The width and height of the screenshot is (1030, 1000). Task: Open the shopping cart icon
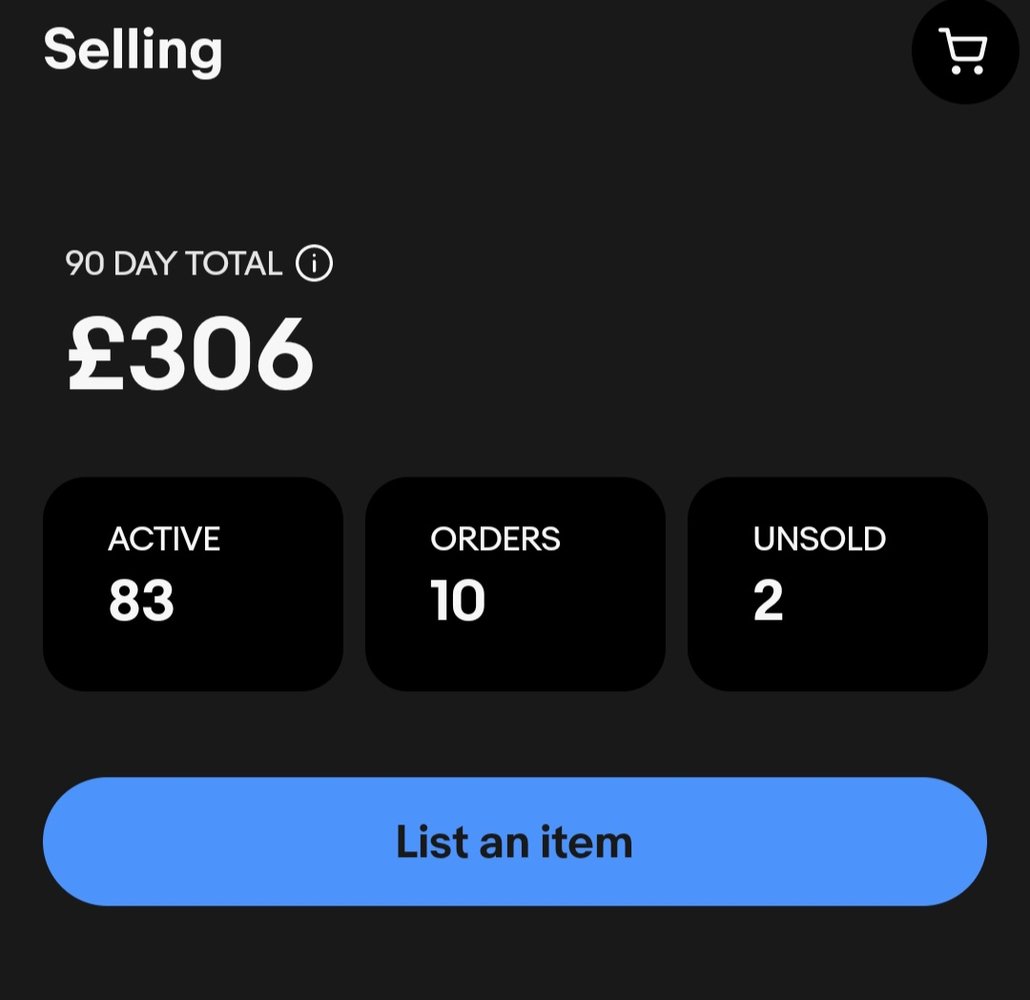point(963,51)
